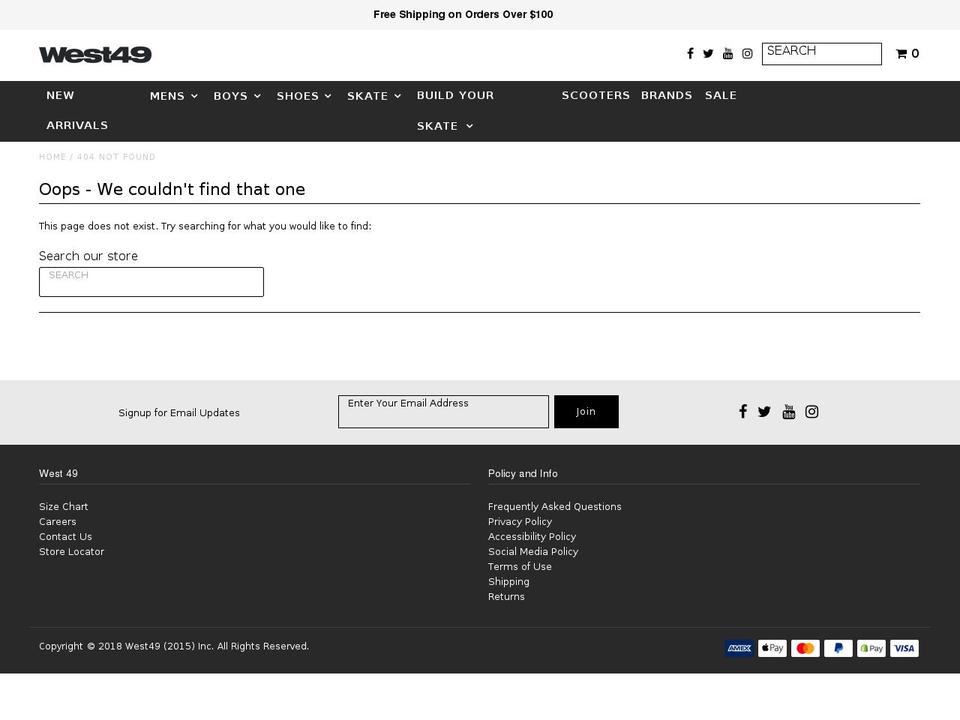
Task: Select Mens in the navigation bar
Action: (167, 96)
